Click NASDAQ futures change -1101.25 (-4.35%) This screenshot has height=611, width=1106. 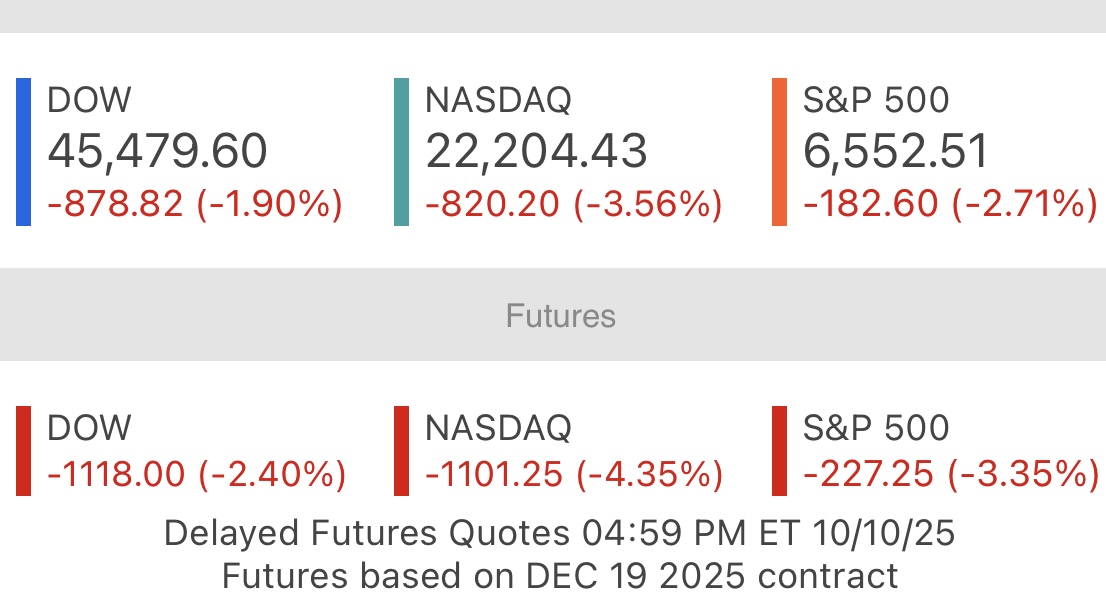[x=573, y=474]
